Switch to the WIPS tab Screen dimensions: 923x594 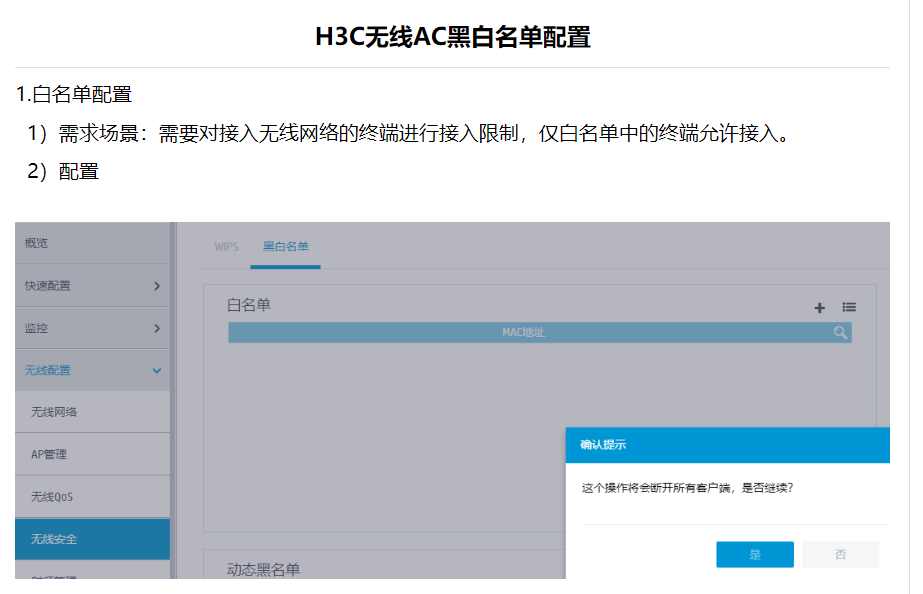pyautogui.click(x=227, y=247)
